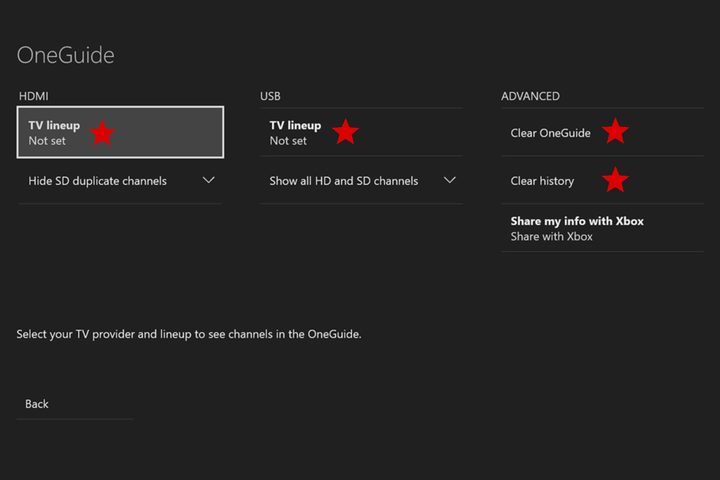Click the Share with Xbox status text
This screenshot has height=480, width=720.
coord(551,237)
